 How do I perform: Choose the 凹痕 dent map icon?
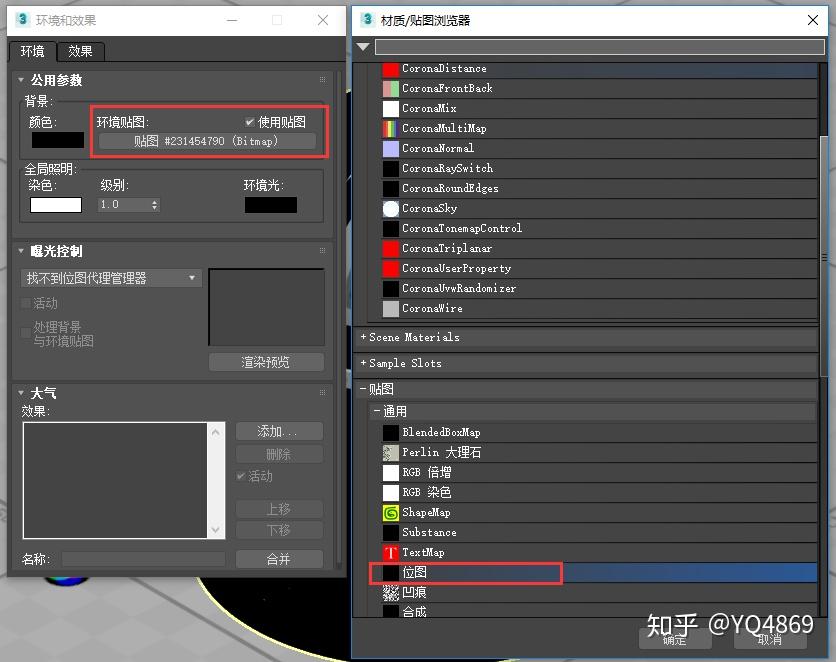[391, 593]
